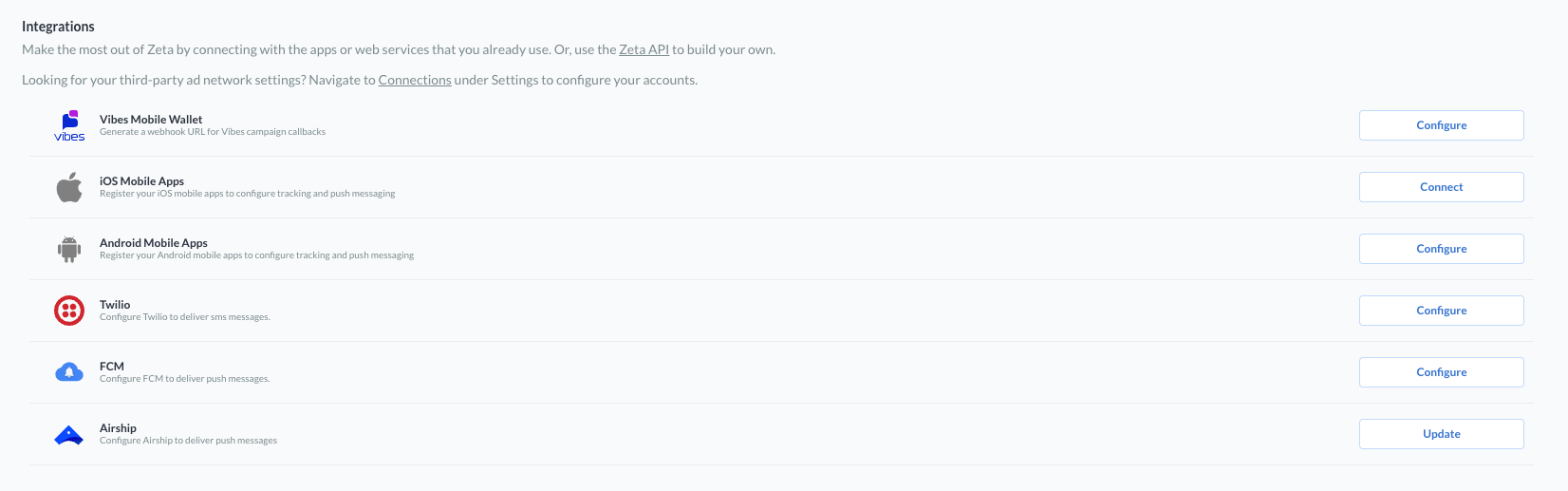Select the Vibes Mobile Wallet title

pos(151,120)
